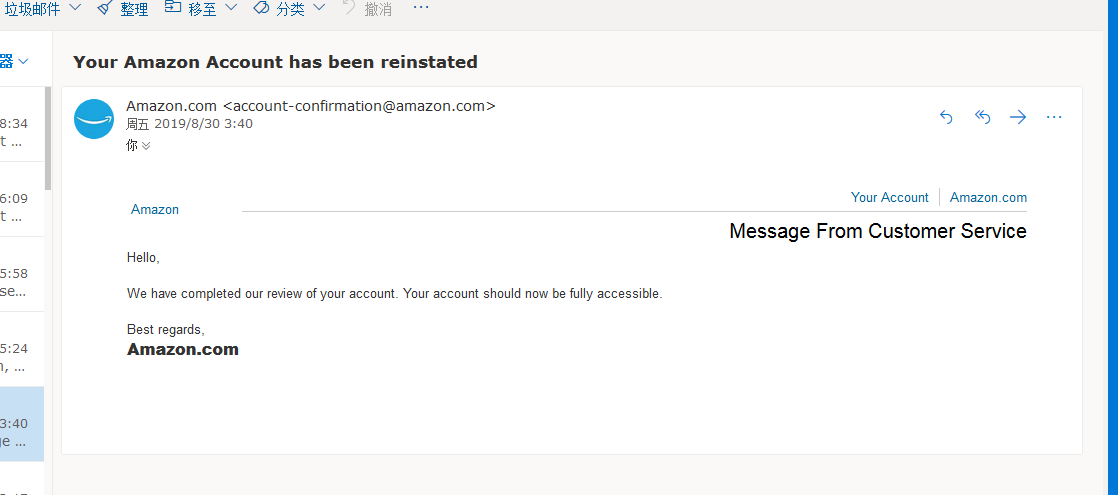1118x495 pixels.
Task: Click the Reply All arrow icon
Action: [983, 117]
